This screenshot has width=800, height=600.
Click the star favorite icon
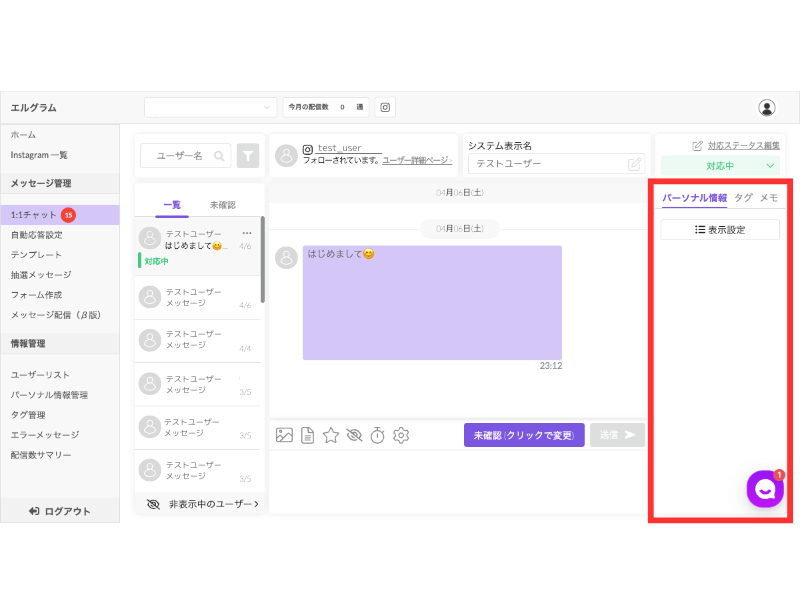pos(331,435)
